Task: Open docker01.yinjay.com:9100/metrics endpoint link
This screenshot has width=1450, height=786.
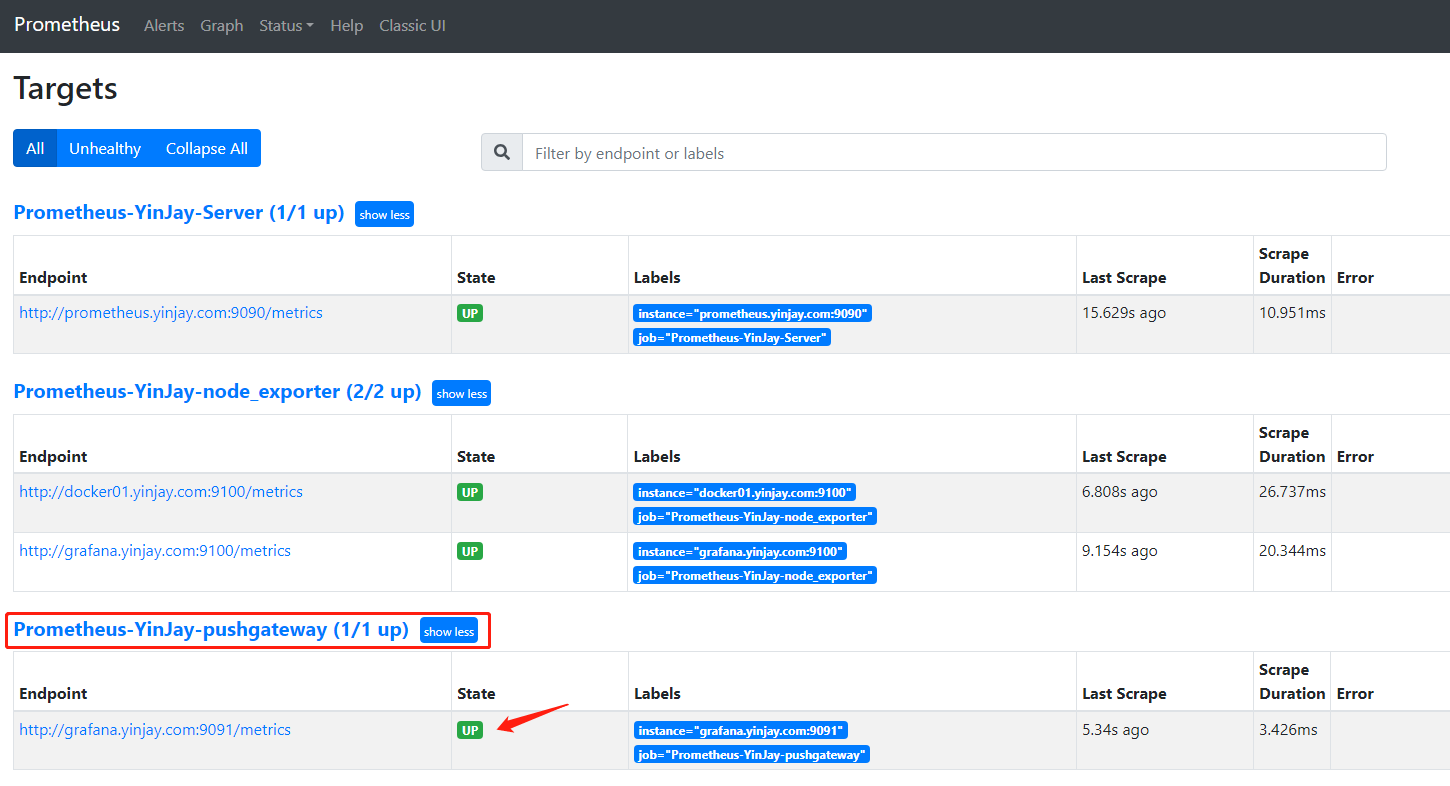Action: (161, 491)
